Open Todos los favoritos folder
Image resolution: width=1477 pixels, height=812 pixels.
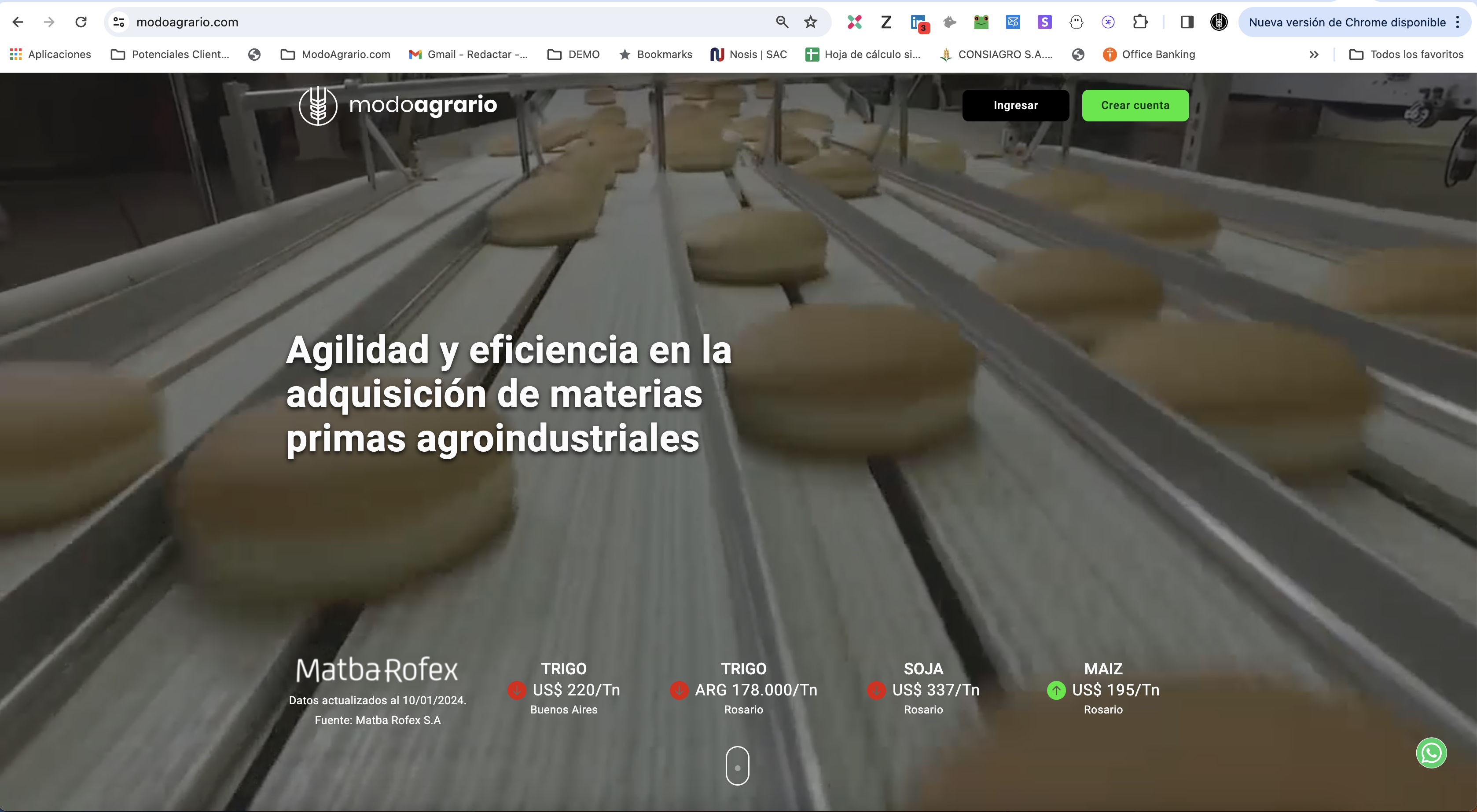[x=1406, y=55]
